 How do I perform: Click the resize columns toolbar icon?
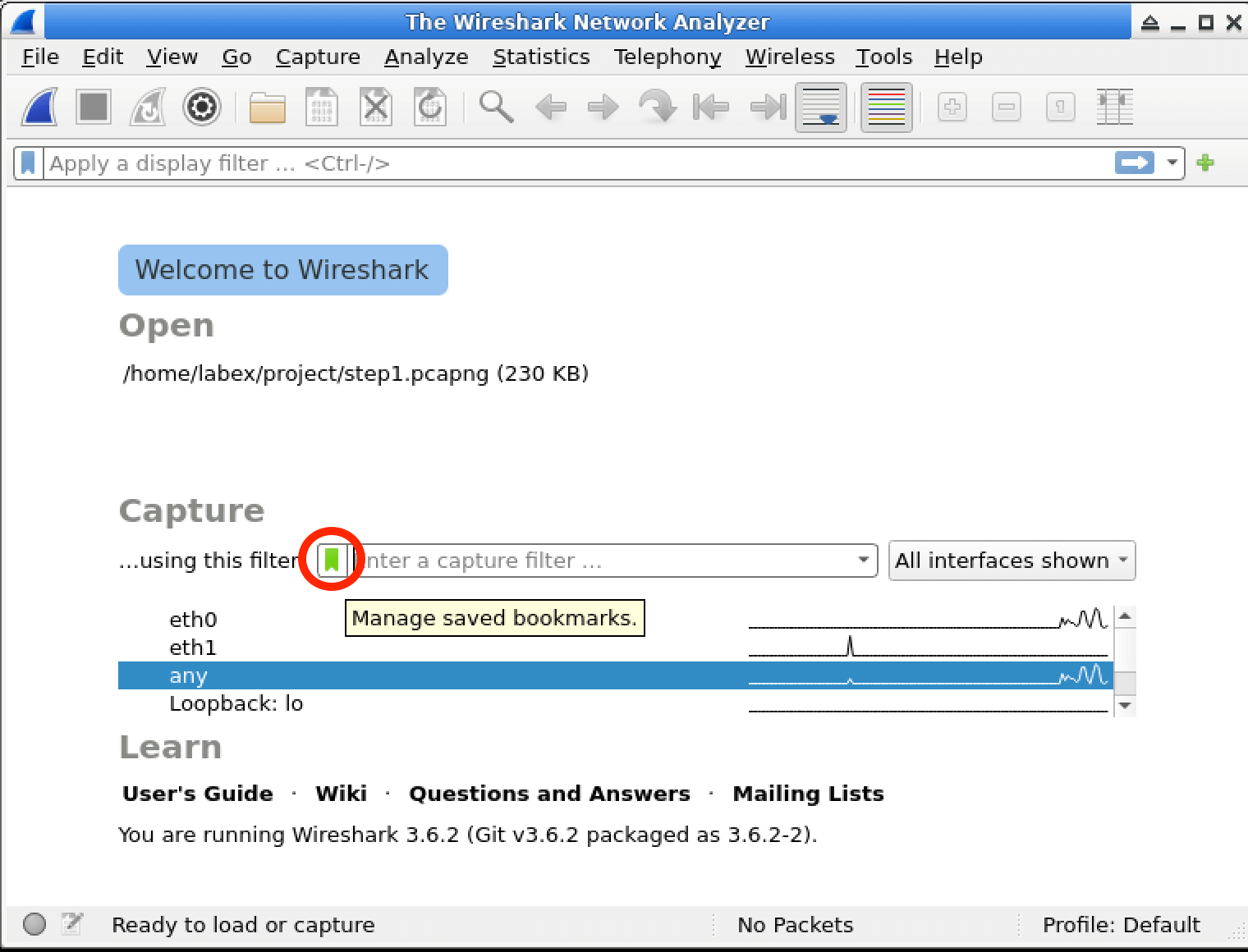tap(1114, 107)
